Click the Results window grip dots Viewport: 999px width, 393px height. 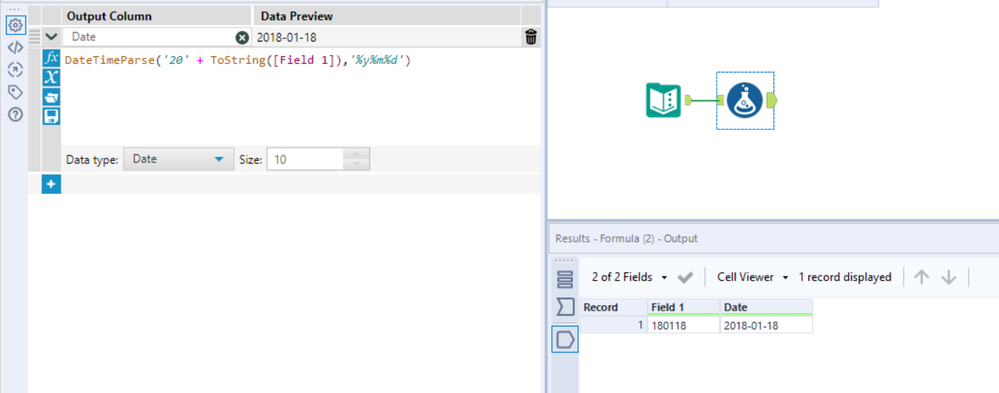click(x=564, y=261)
